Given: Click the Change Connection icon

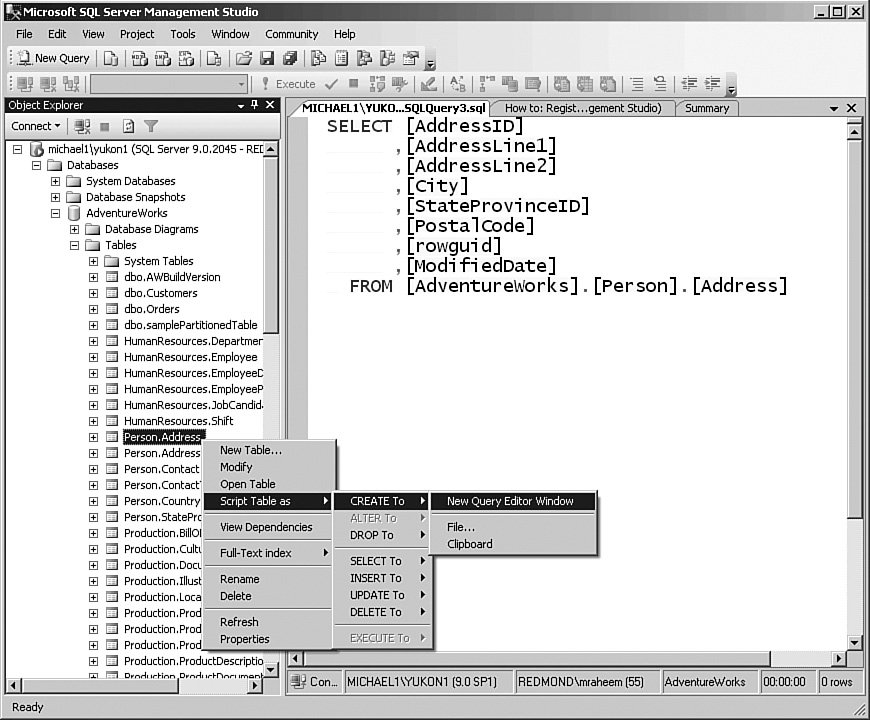Looking at the screenshot, I should coord(71,84).
